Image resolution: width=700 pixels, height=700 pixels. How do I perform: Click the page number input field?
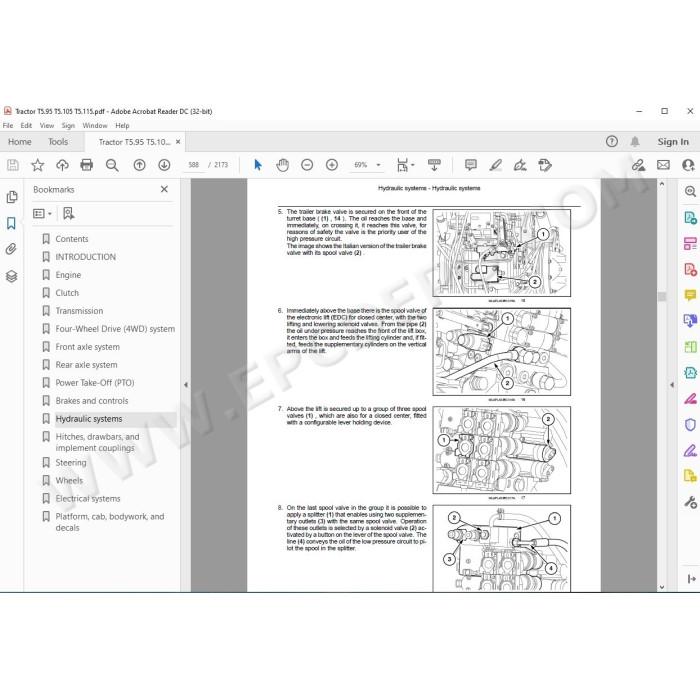coord(193,165)
